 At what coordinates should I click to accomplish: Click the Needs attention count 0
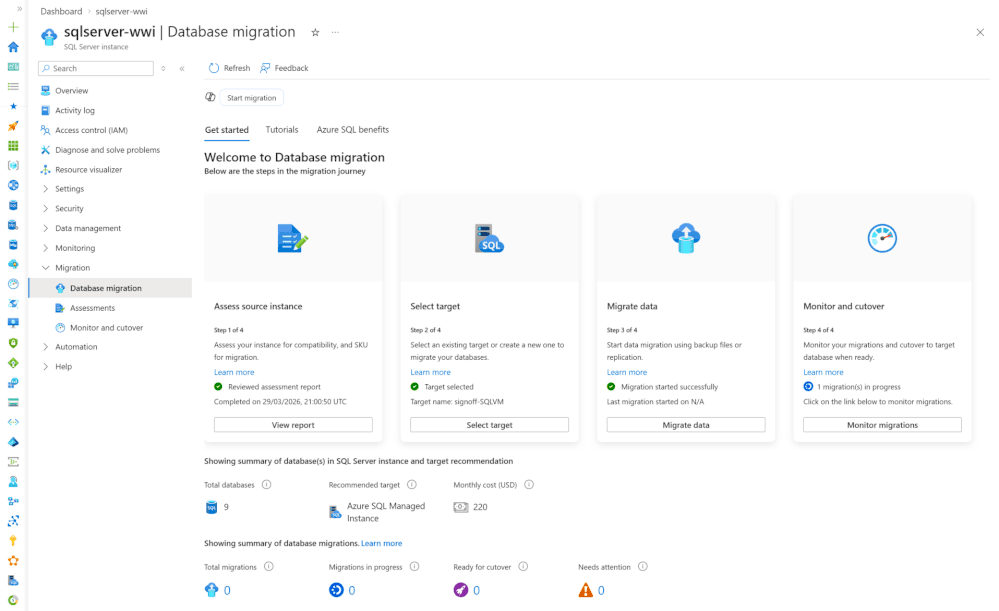pos(601,591)
